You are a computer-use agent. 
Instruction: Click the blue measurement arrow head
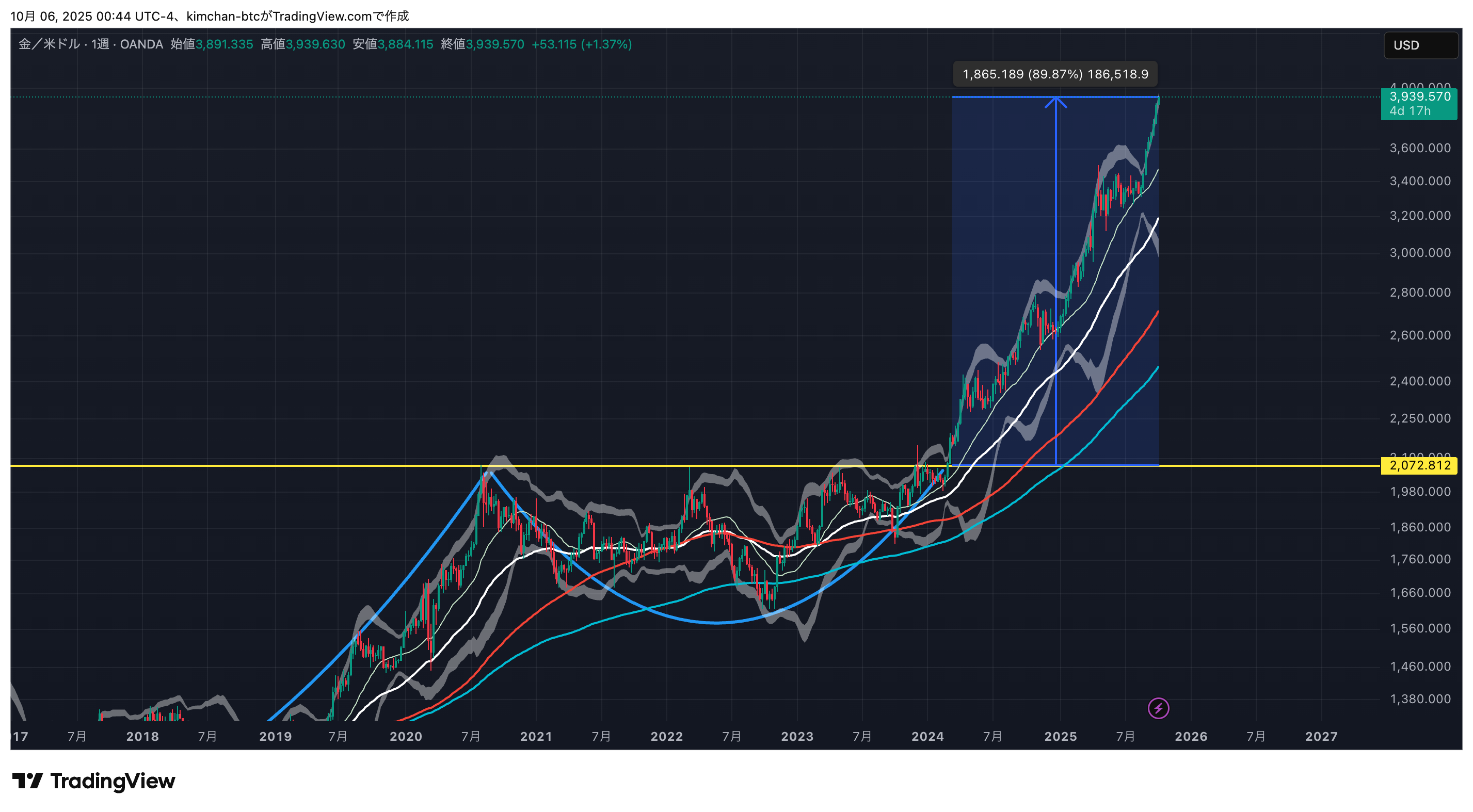1055,102
